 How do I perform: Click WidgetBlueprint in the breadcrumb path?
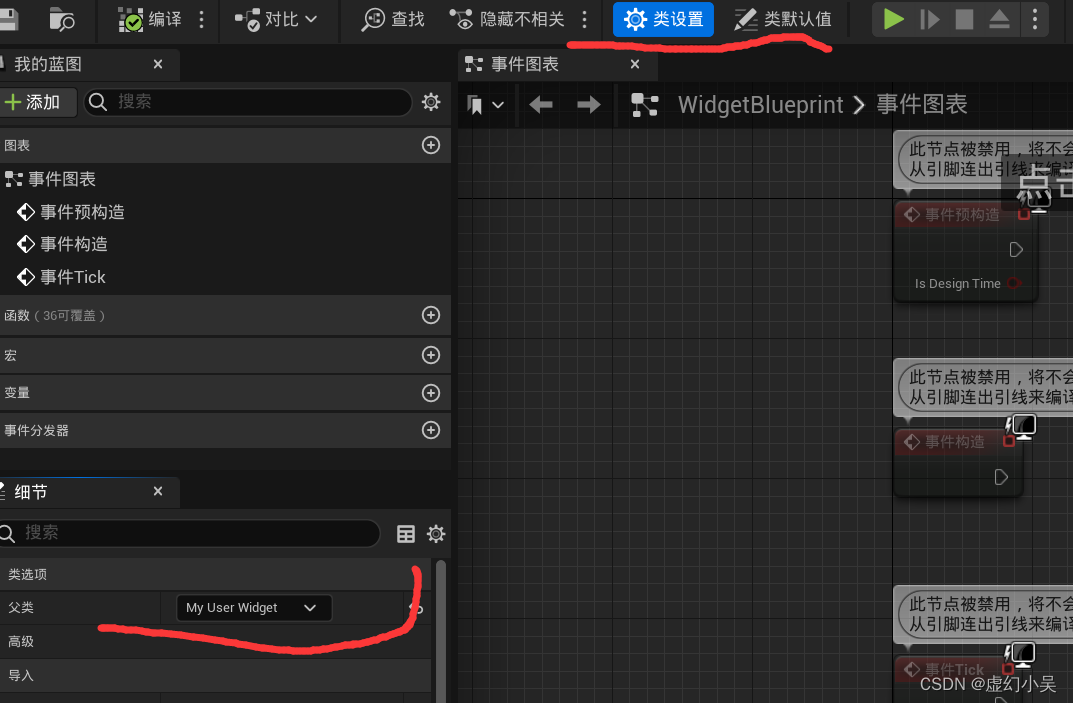[x=762, y=104]
